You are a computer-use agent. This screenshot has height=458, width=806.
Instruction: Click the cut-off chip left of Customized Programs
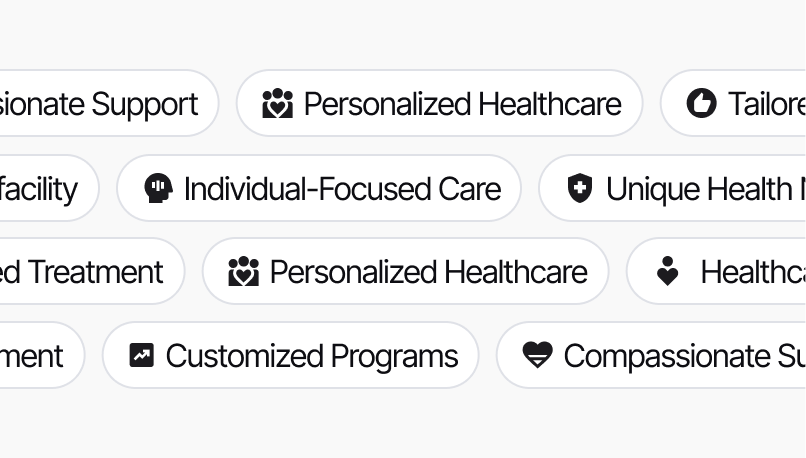34,356
